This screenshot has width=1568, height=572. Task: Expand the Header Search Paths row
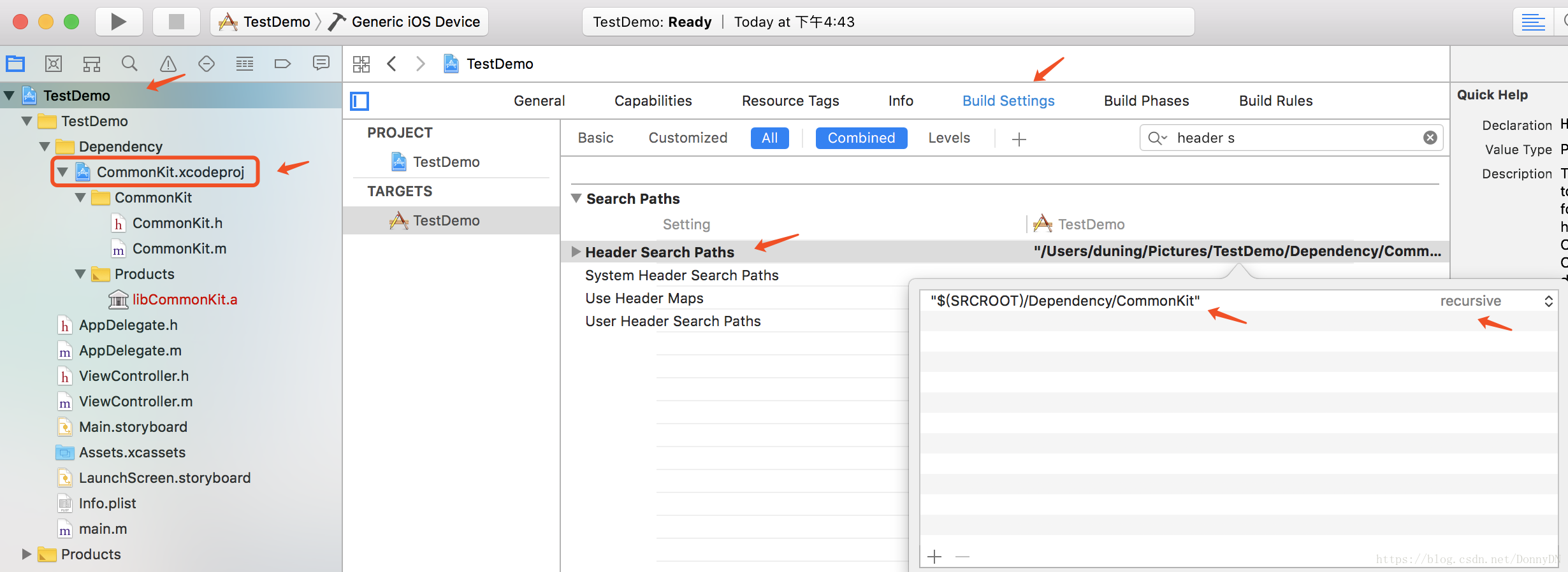click(576, 252)
